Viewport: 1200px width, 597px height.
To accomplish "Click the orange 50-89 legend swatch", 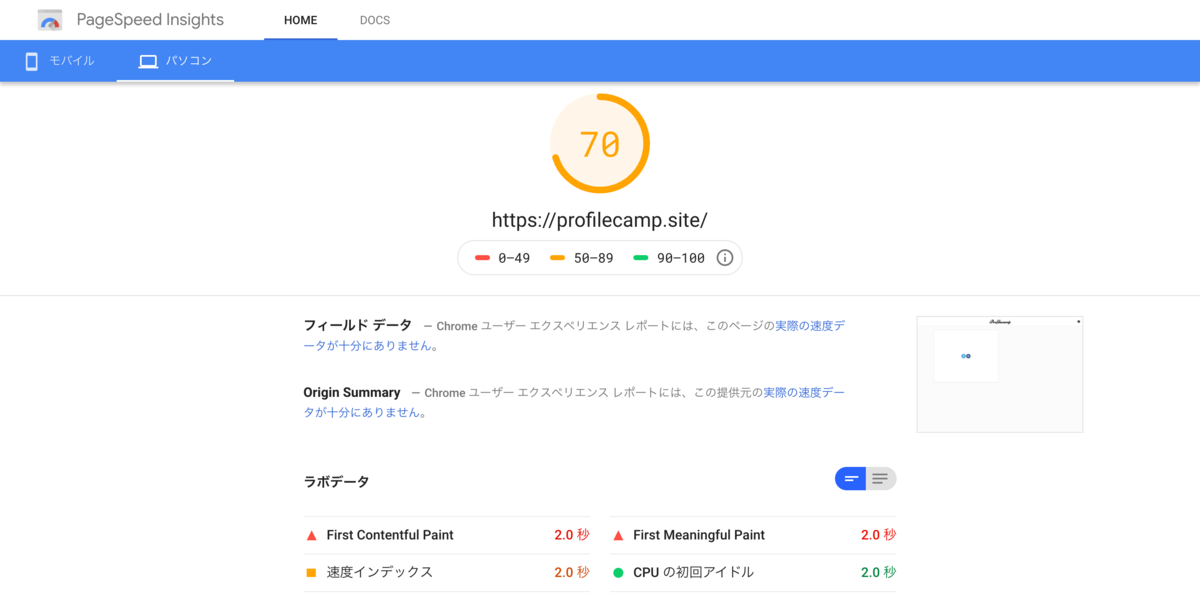I will click(558, 258).
